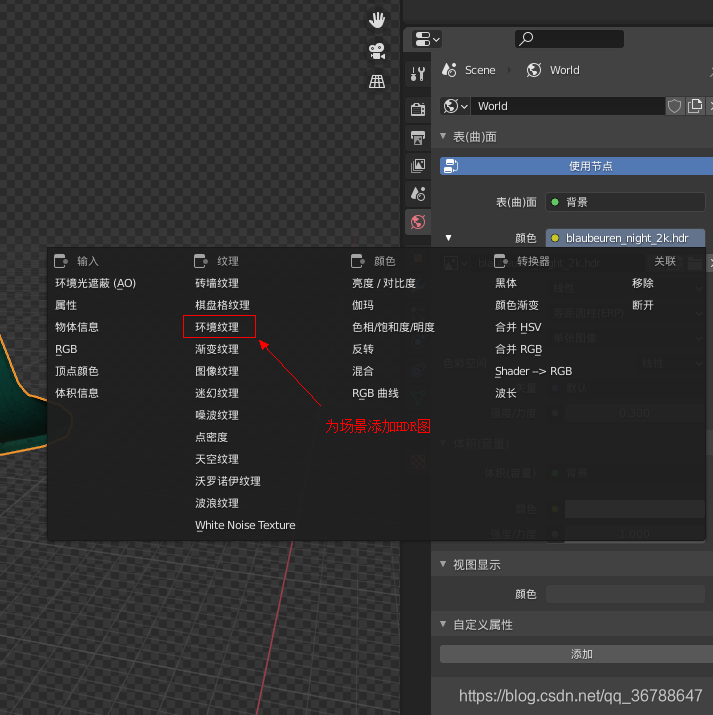Select White Noise Texture node
The image size is (713, 715).
tap(245, 525)
